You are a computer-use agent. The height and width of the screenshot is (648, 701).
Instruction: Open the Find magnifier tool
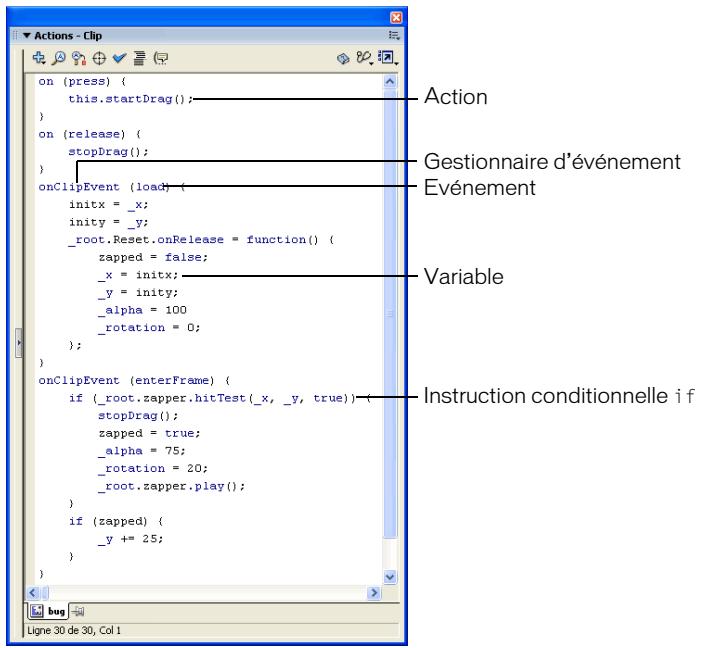click(59, 58)
